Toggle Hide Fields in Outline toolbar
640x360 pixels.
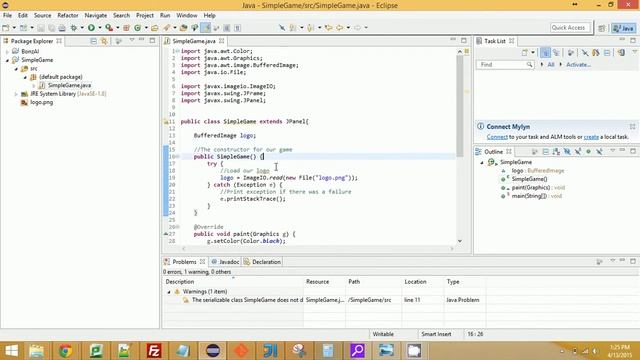tap(567, 151)
